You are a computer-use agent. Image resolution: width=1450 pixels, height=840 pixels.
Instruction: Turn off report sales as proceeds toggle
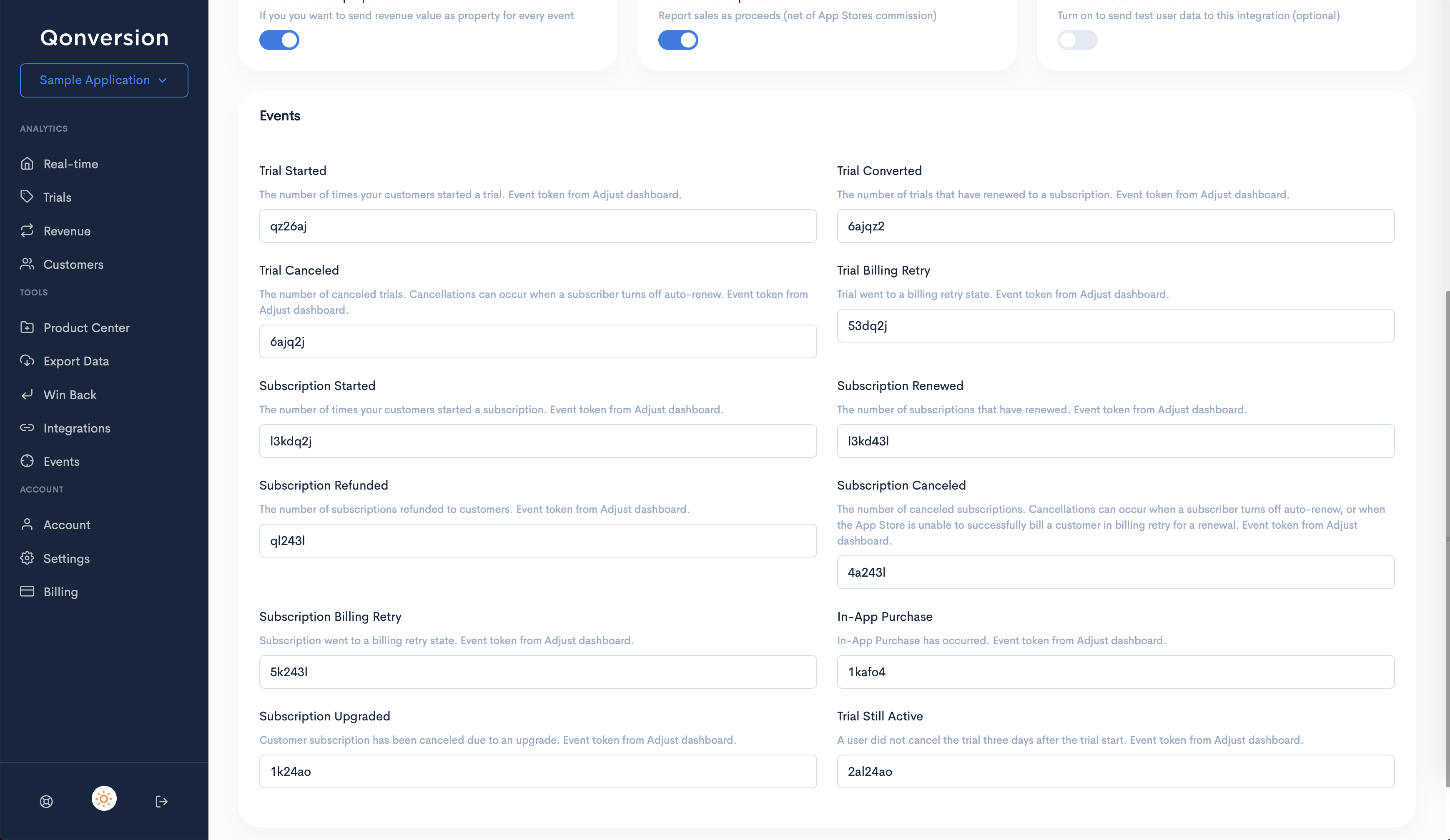pyautogui.click(x=678, y=40)
